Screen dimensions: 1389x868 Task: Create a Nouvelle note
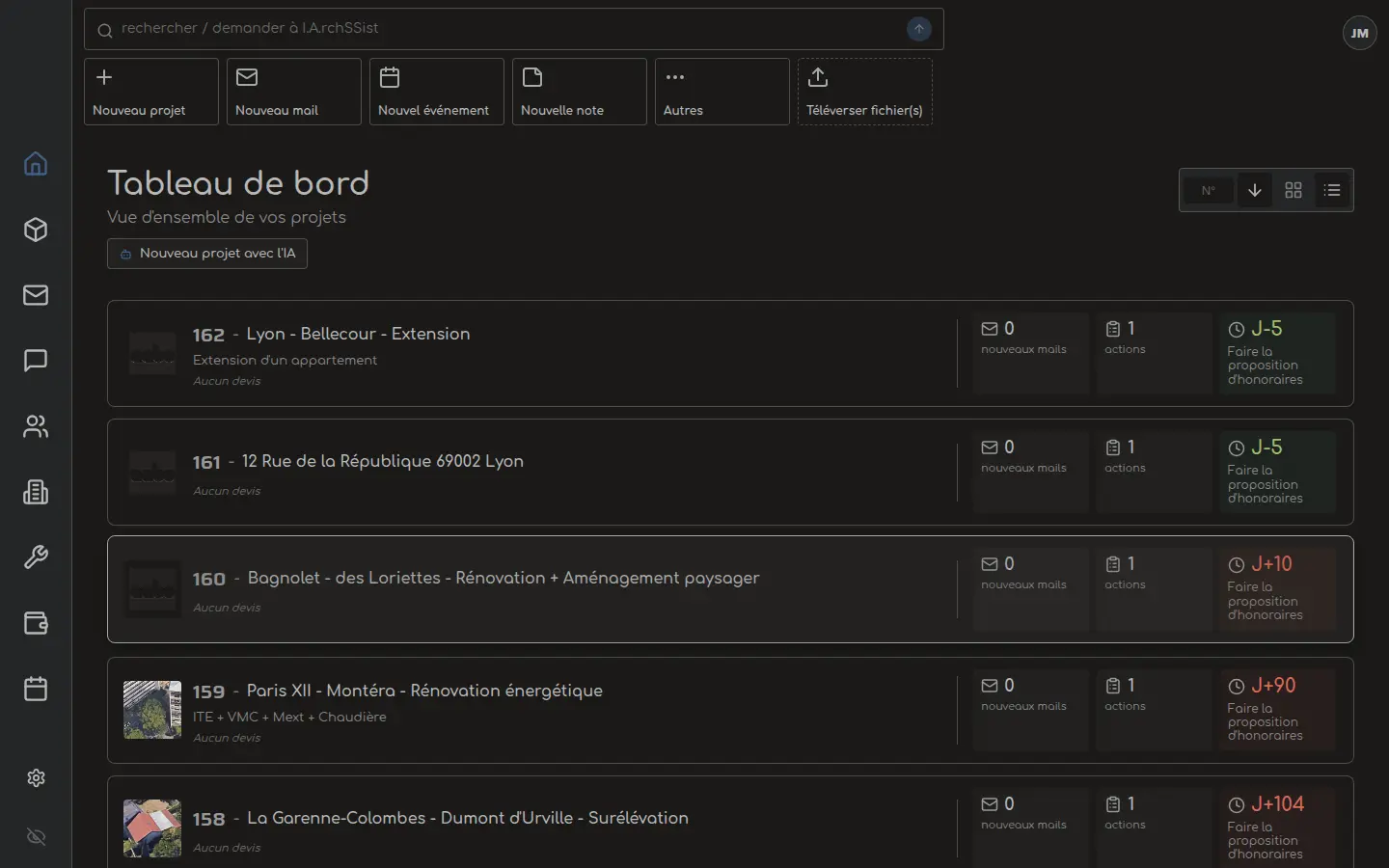tap(580, 92)
